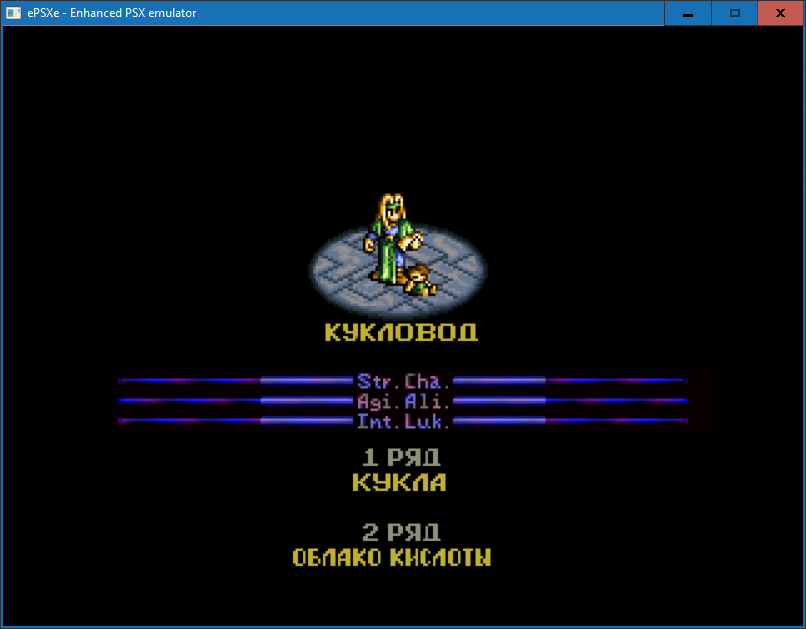
Task: Click the Int. stat label
Action: (x=378, y=421)
